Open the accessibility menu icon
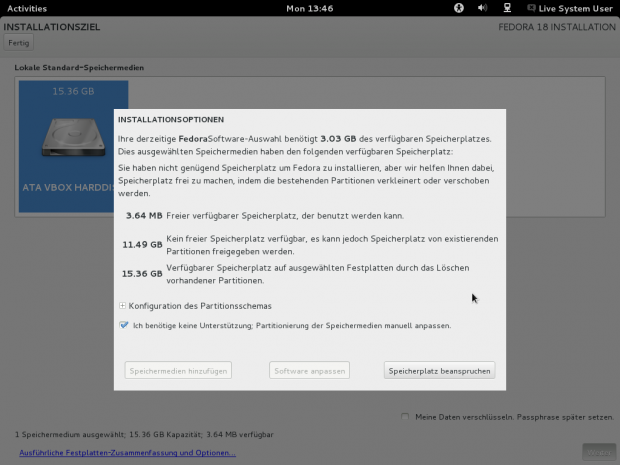620x465 pixels. tap(459, 8)
